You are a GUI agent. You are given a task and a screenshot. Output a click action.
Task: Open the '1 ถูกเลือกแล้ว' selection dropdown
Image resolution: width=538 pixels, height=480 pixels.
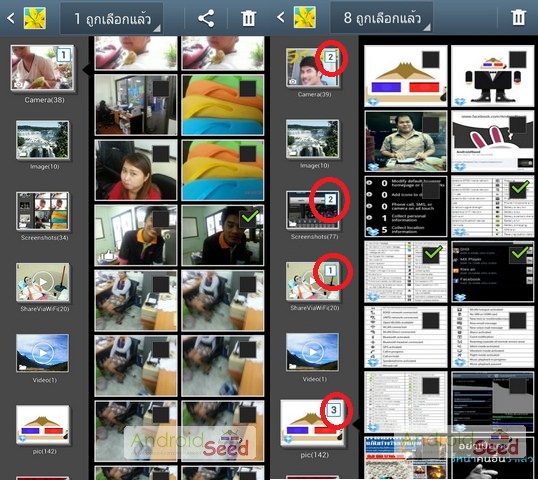(x=112, y=19)
